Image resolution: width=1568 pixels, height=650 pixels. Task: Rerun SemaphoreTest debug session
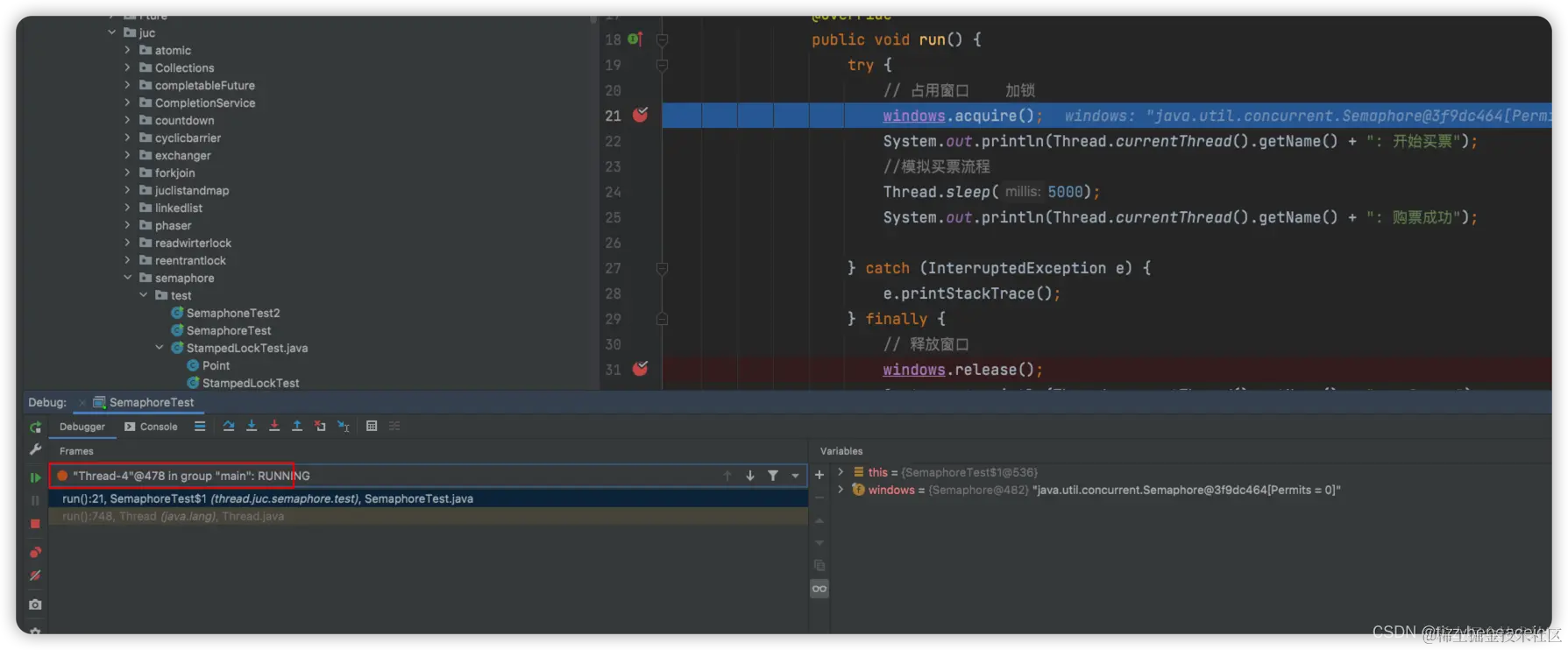(x=35, y=427)
